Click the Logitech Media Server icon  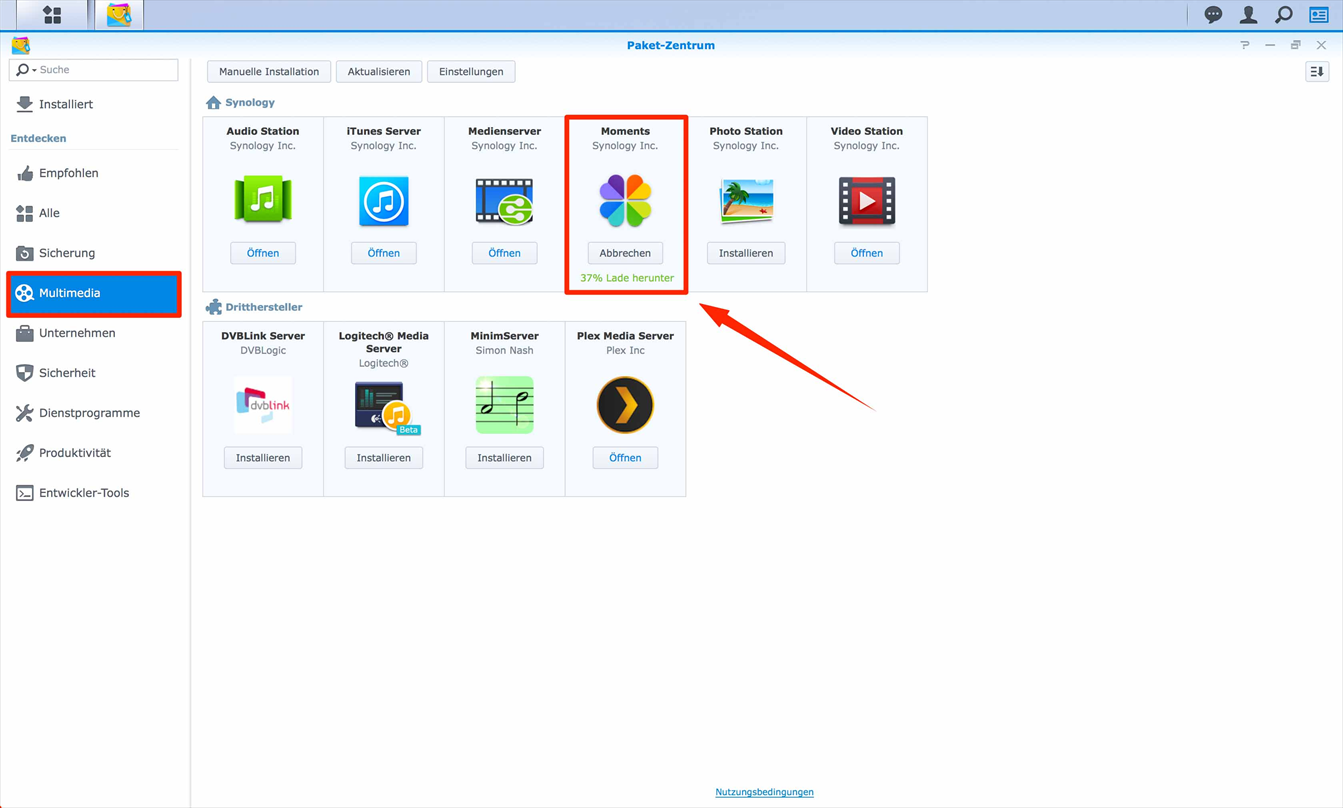[387, 408]
